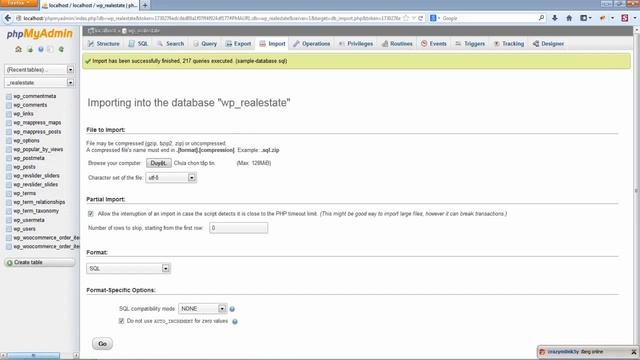Open help icon next to SQL compatibility mode

point(232,309)
